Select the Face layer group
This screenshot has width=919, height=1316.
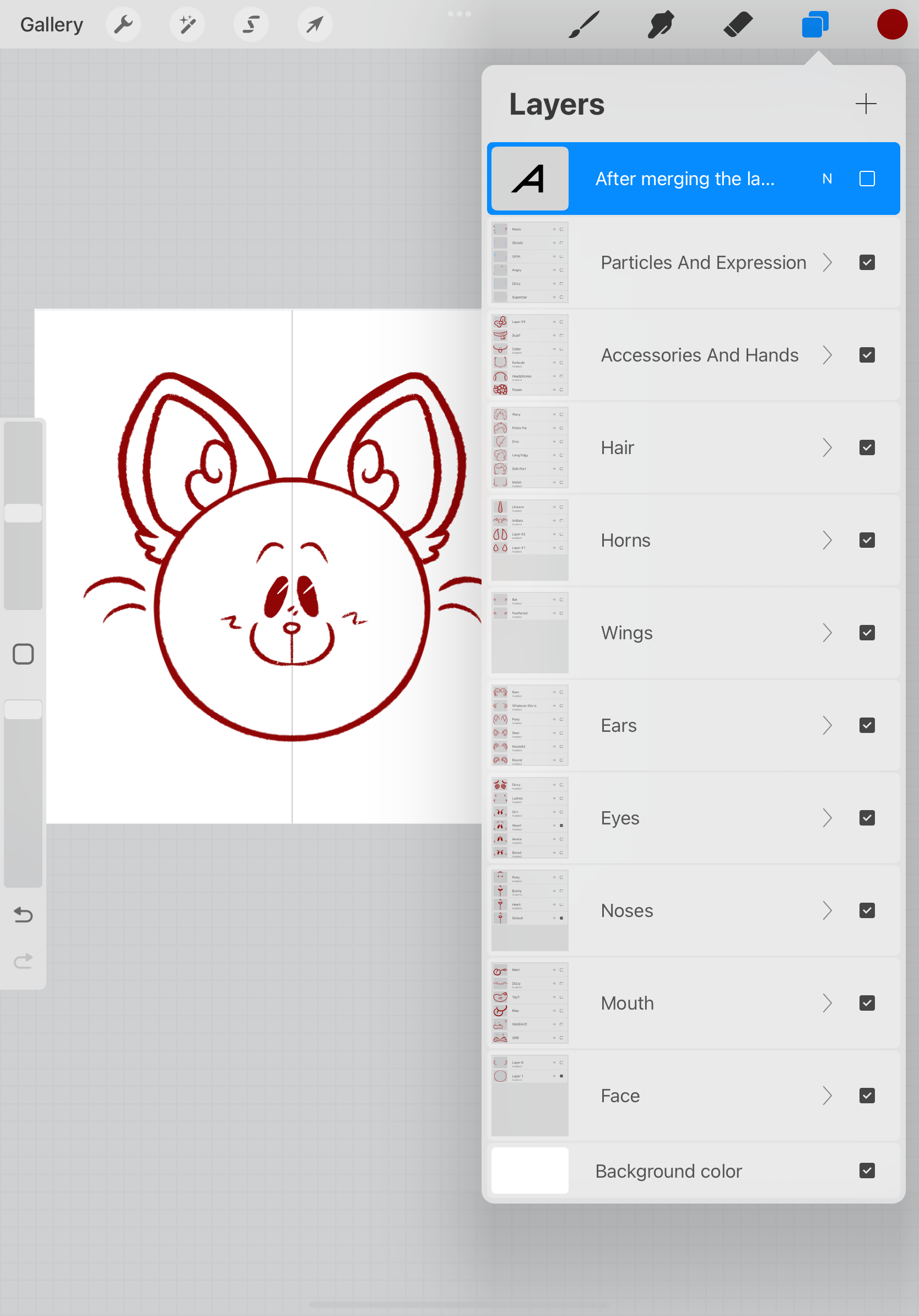tap(693, 1096)
